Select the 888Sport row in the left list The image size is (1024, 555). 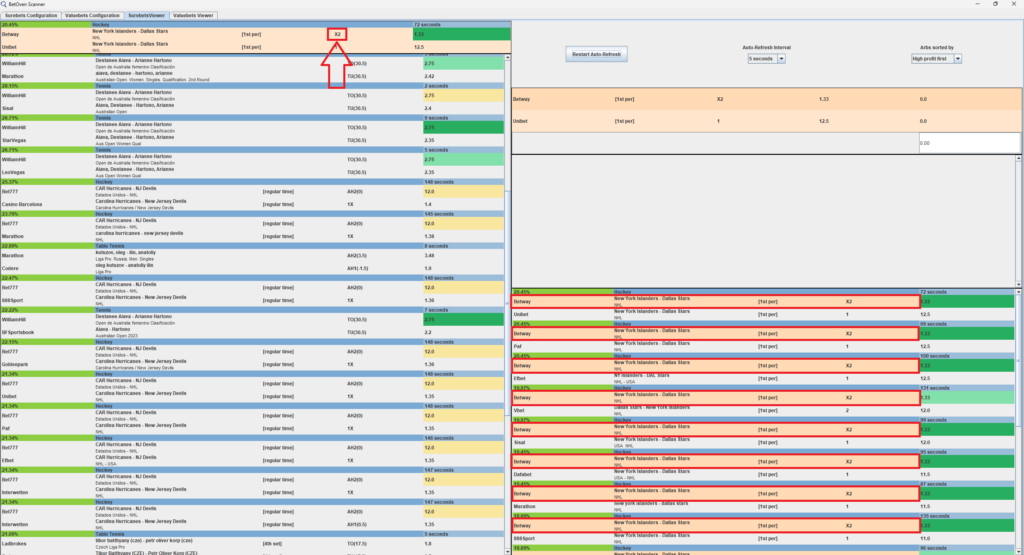[253, 300]
